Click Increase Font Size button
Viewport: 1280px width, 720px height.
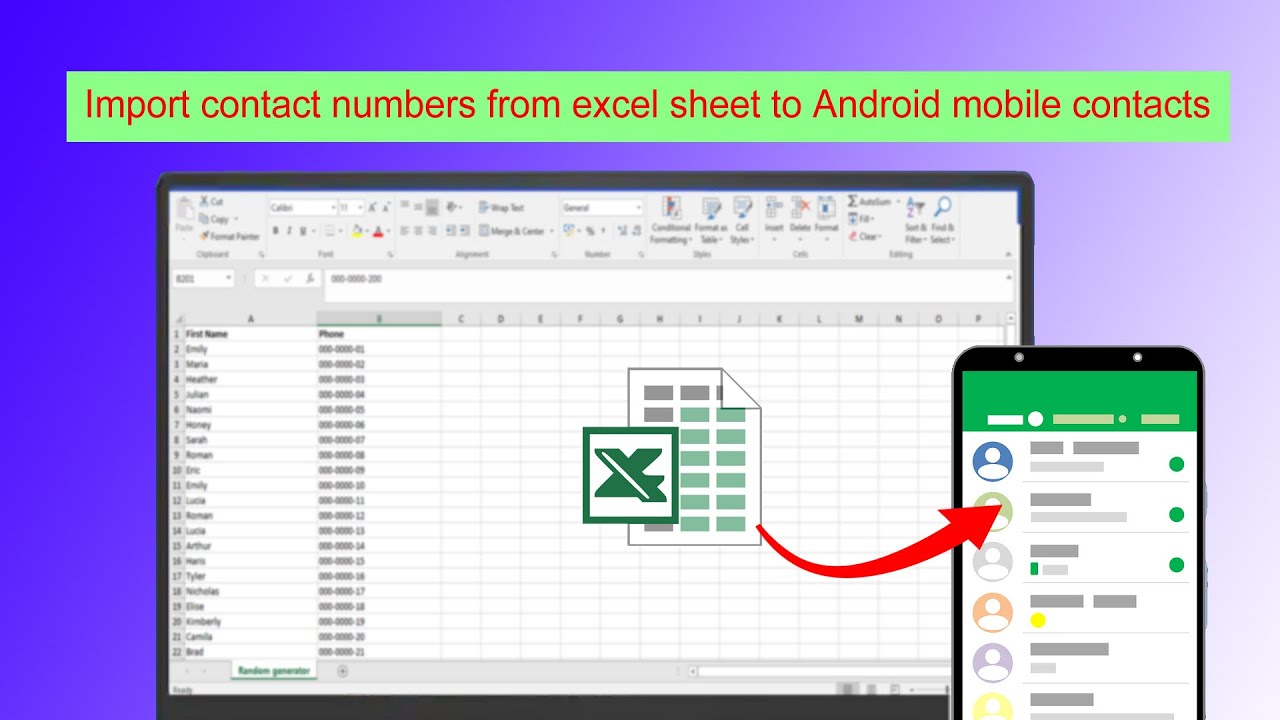tap(373, 208)
